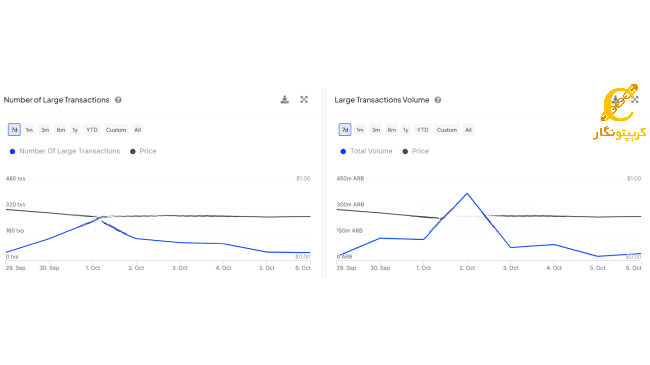
Task: Click '480 txs' axis label
Action: pyautogui.click(x=16, y=178)
